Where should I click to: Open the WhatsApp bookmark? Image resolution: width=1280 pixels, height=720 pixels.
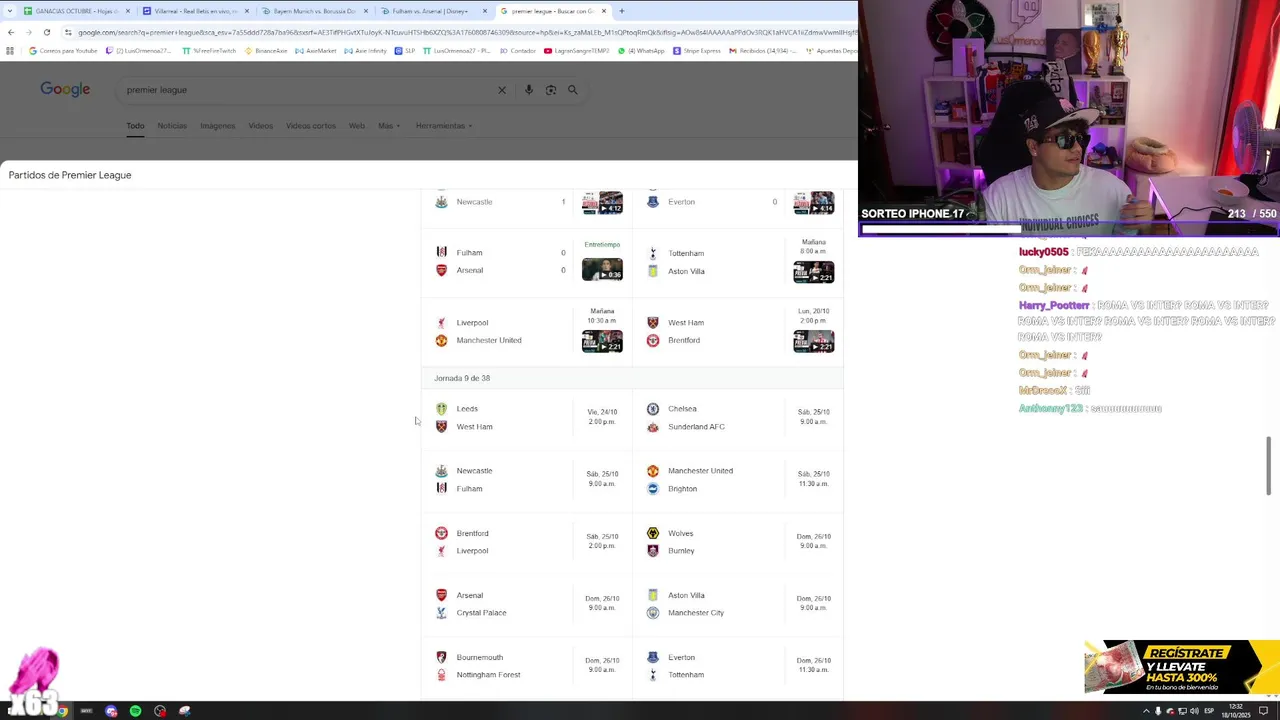pos(641,51)
